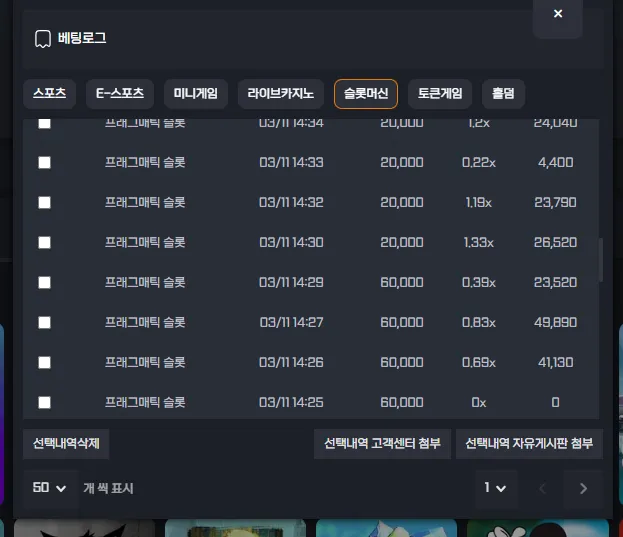Click the bet list vertical scrollbar
Image resolution: width=623 pixels, height=537 pixels.
click(601, 260)
